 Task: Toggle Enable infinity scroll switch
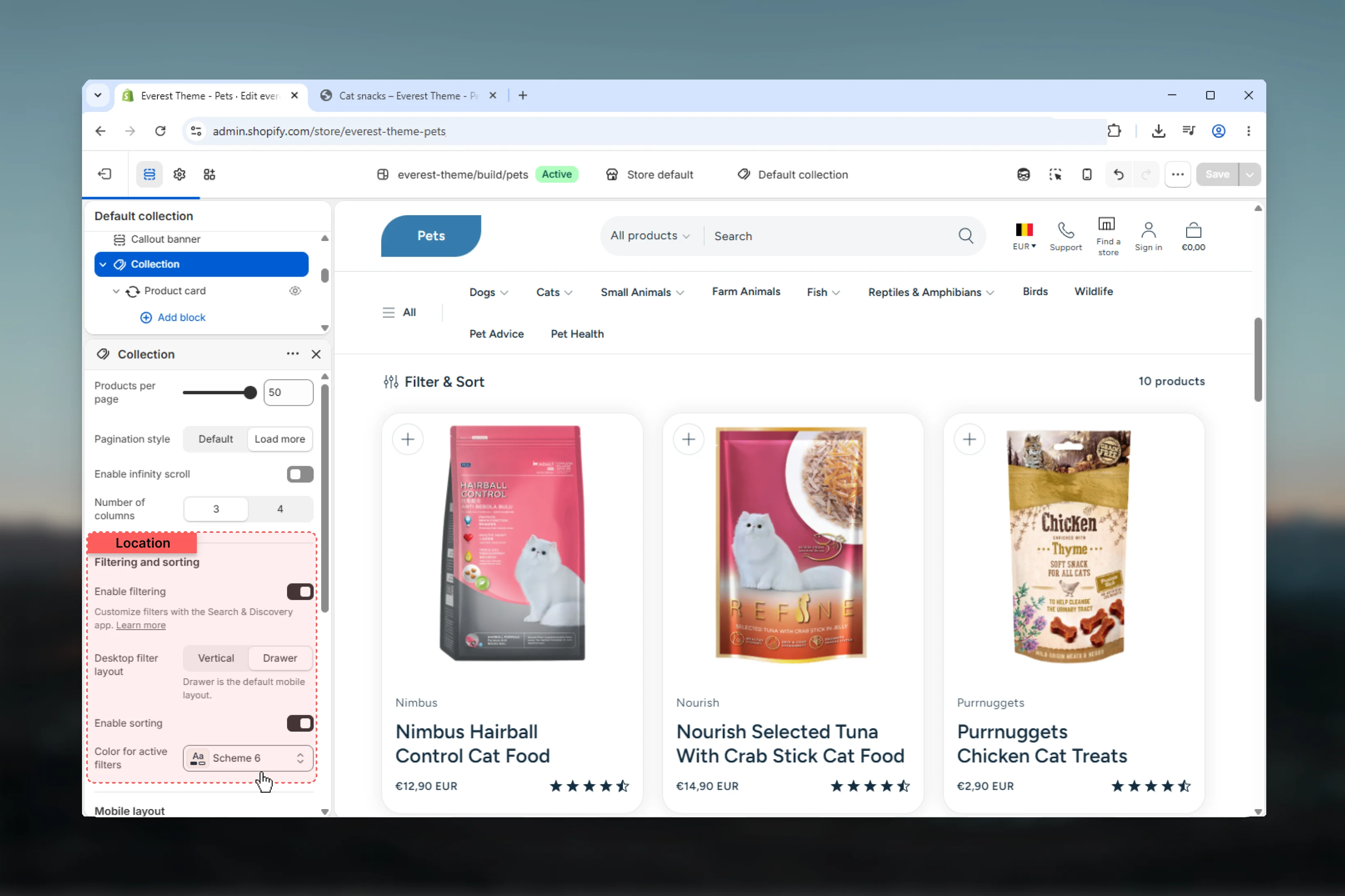300,474
